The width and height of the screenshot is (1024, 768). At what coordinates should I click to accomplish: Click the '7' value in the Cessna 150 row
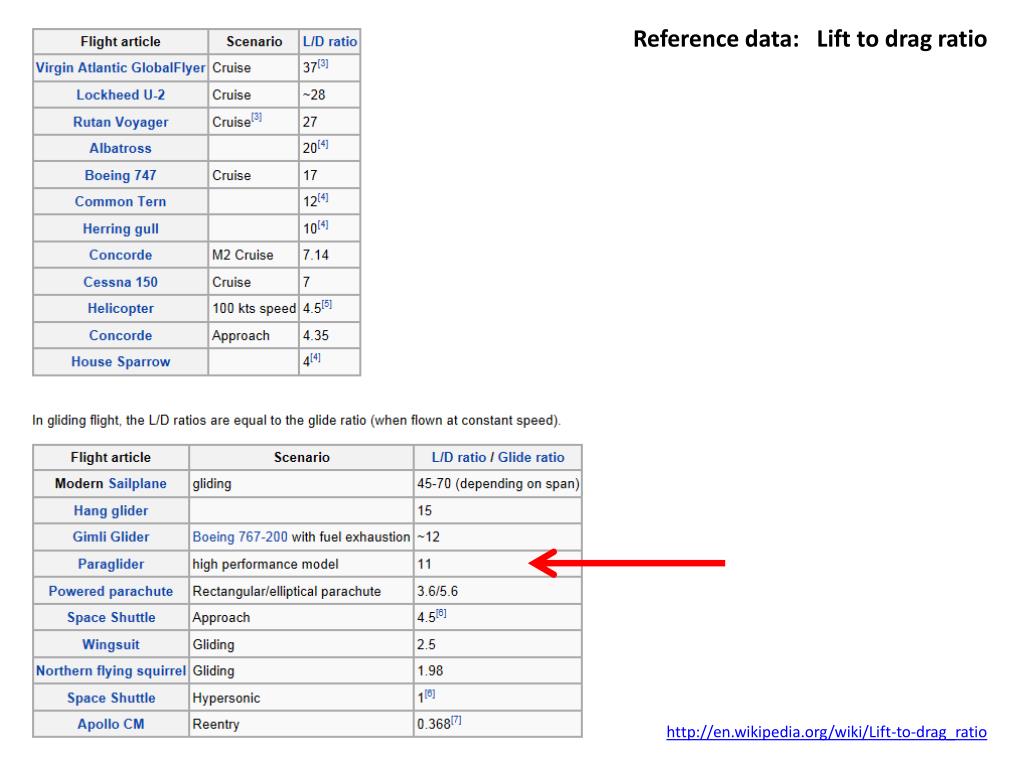pos(306,282)
